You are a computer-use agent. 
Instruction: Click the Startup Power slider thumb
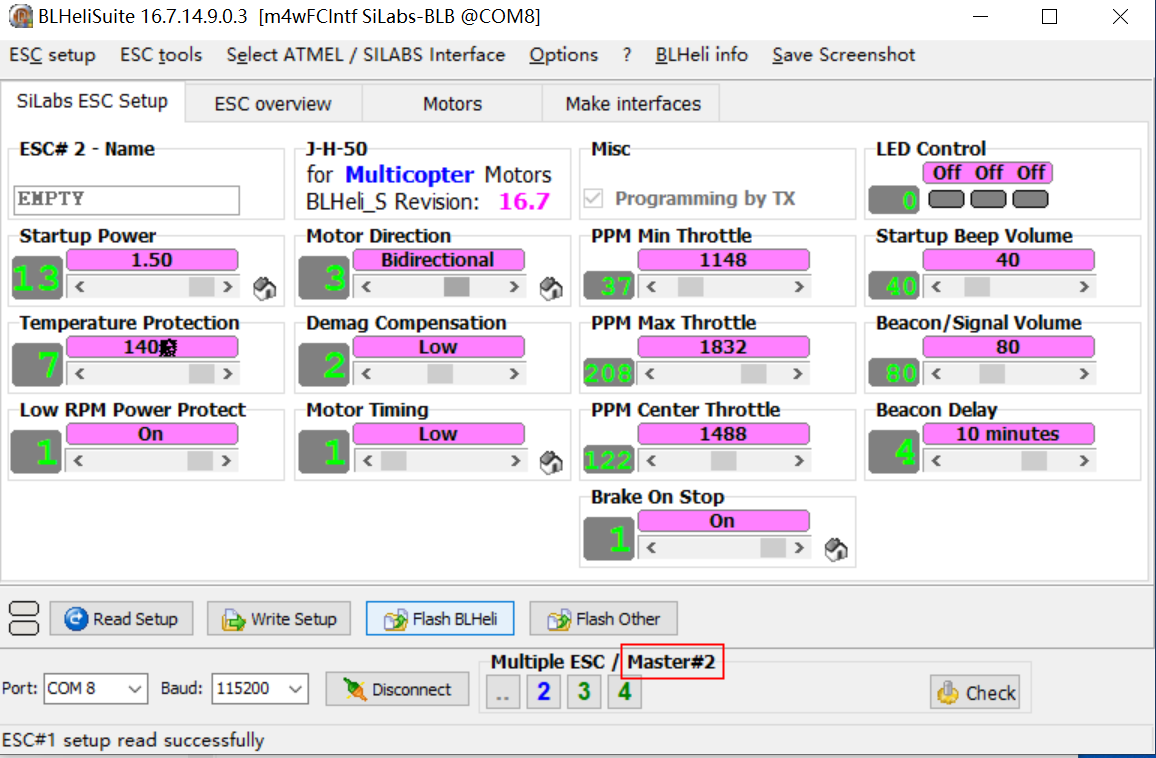coord(201,287)
